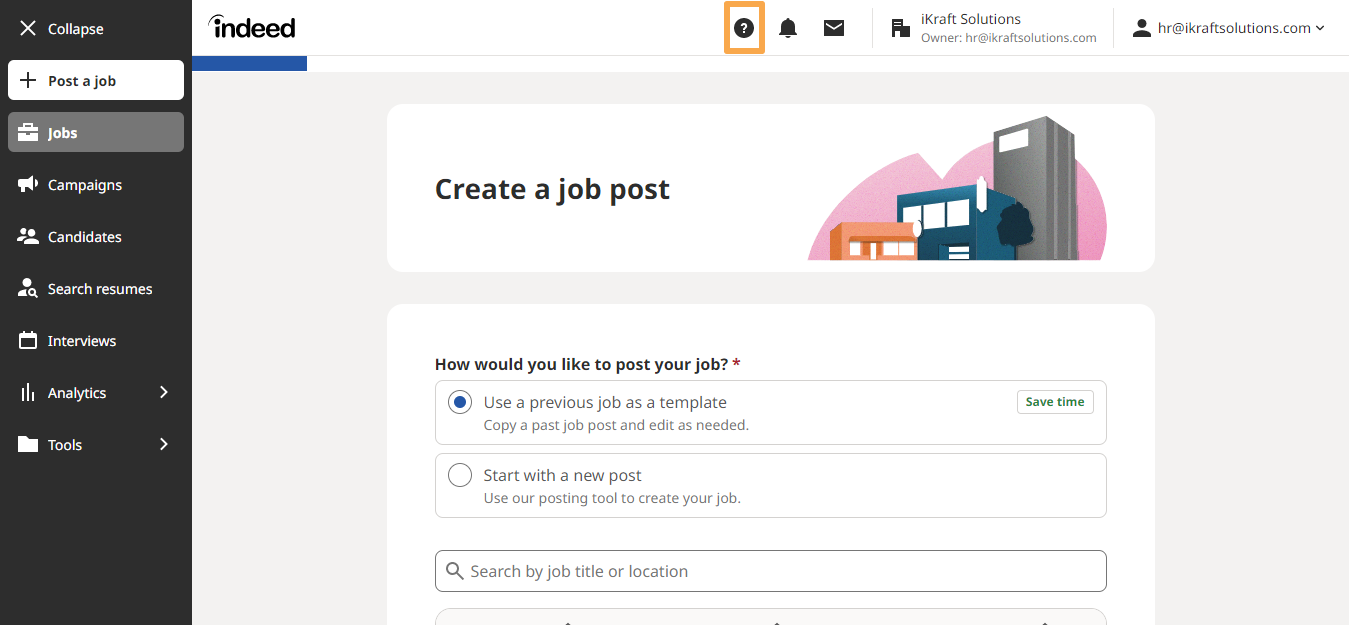Click the Indeed logo
1349x625 pixels.
252,27
